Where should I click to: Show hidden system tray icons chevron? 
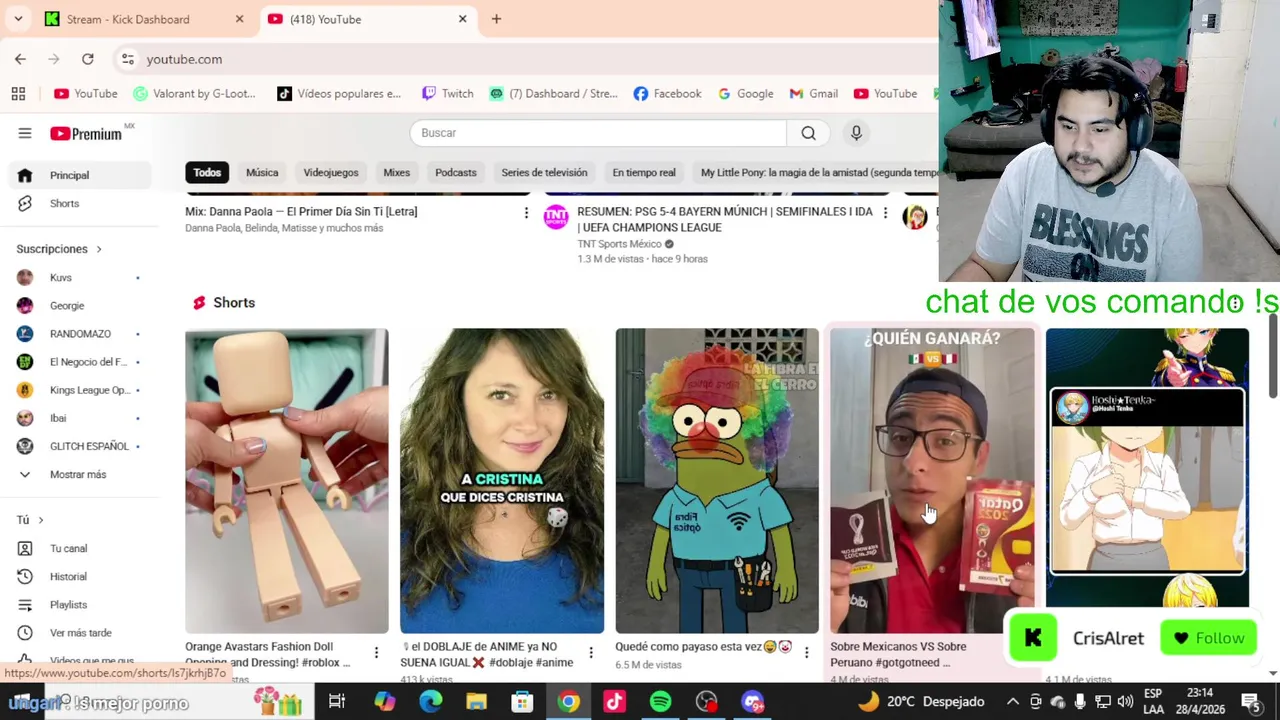pos(1012,702)
